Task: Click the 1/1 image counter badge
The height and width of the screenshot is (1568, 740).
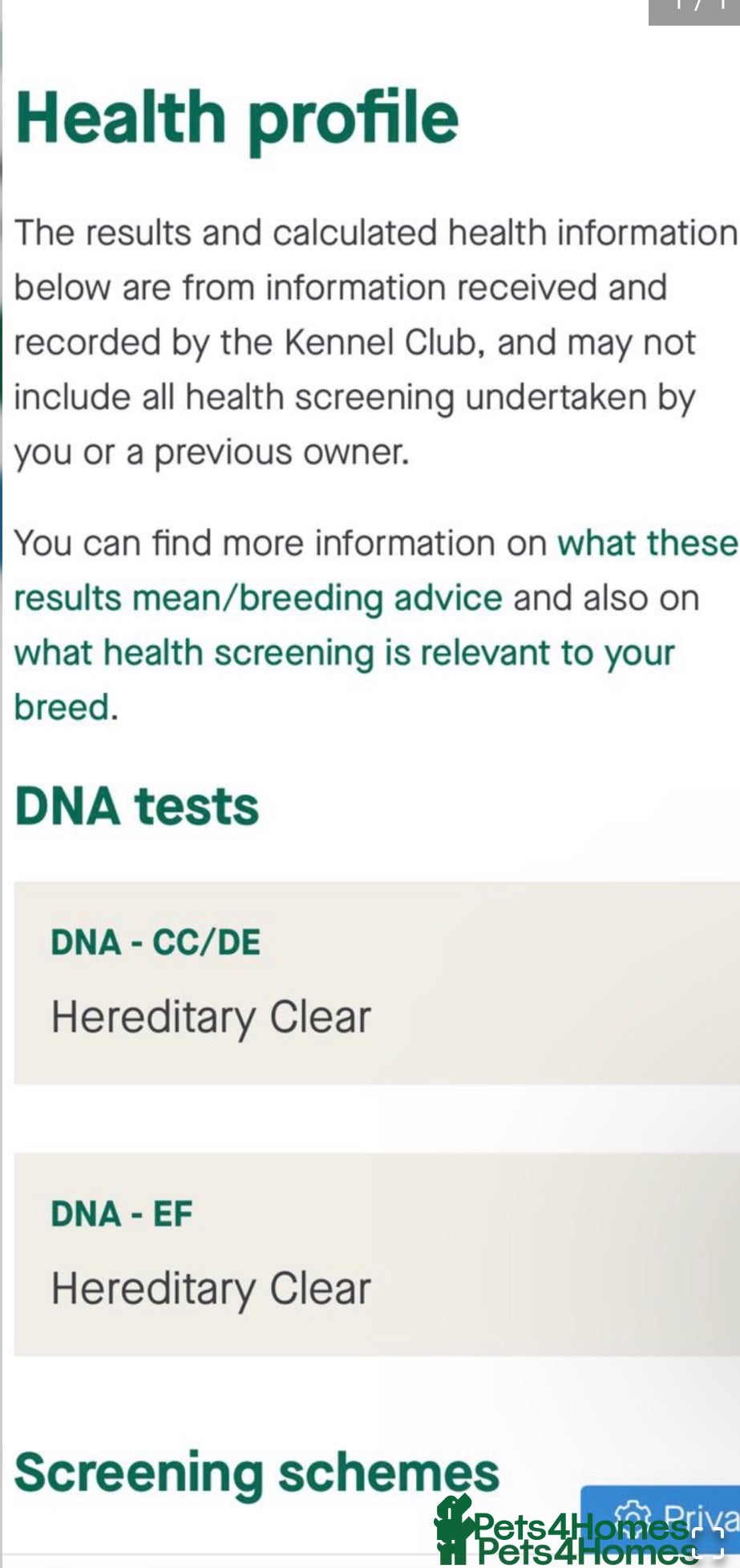Action: (693, 8)
